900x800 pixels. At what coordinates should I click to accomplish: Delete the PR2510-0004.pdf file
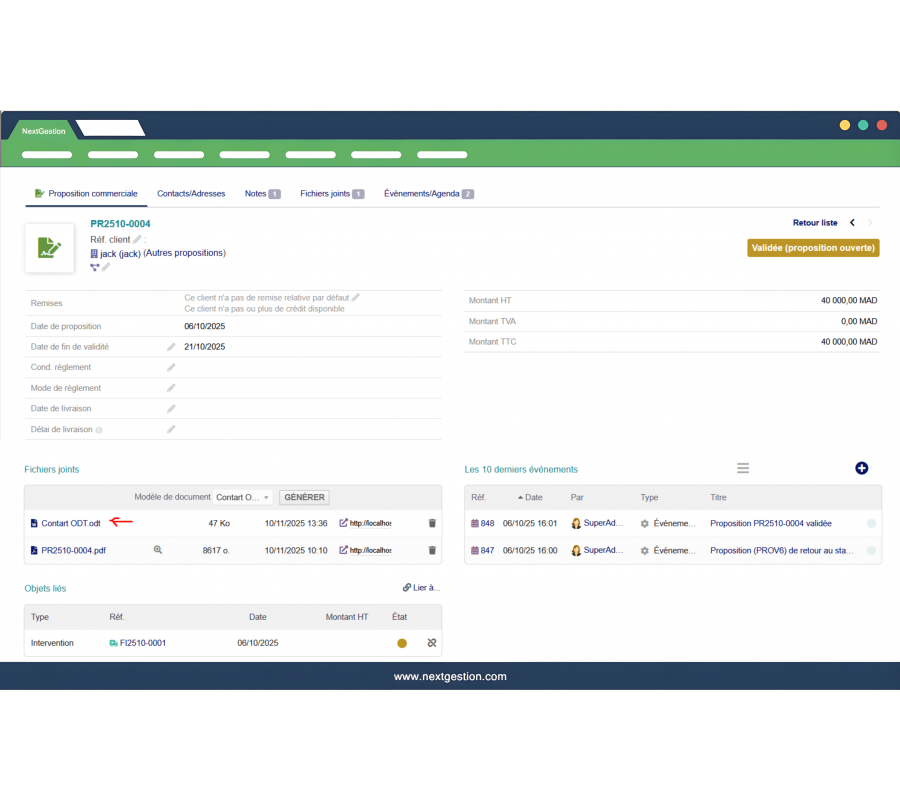point(432,550)
